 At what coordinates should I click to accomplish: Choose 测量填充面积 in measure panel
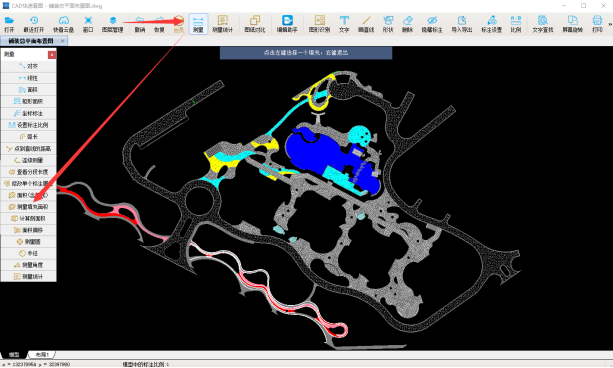tap(29, 207)
